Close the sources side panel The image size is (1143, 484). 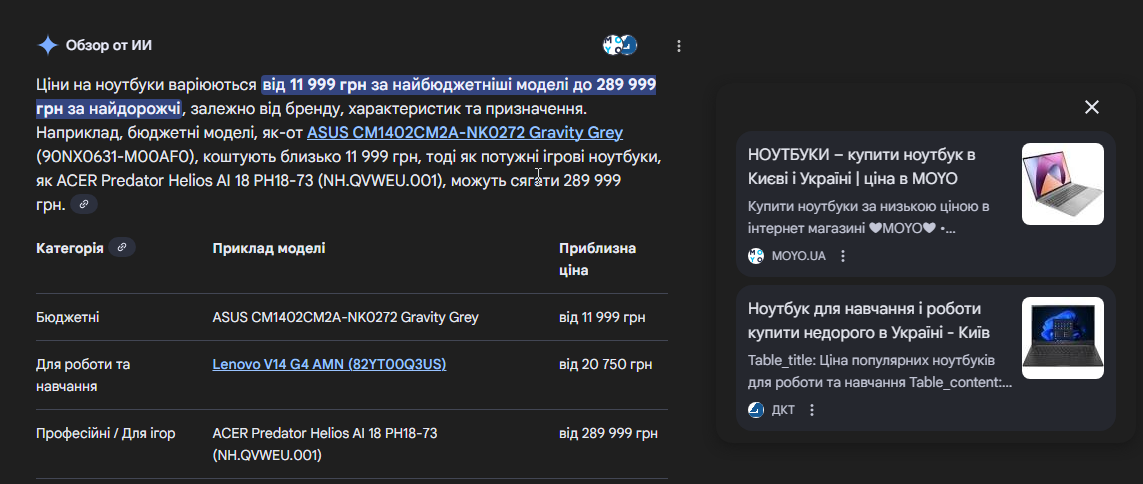[1091, 107]
